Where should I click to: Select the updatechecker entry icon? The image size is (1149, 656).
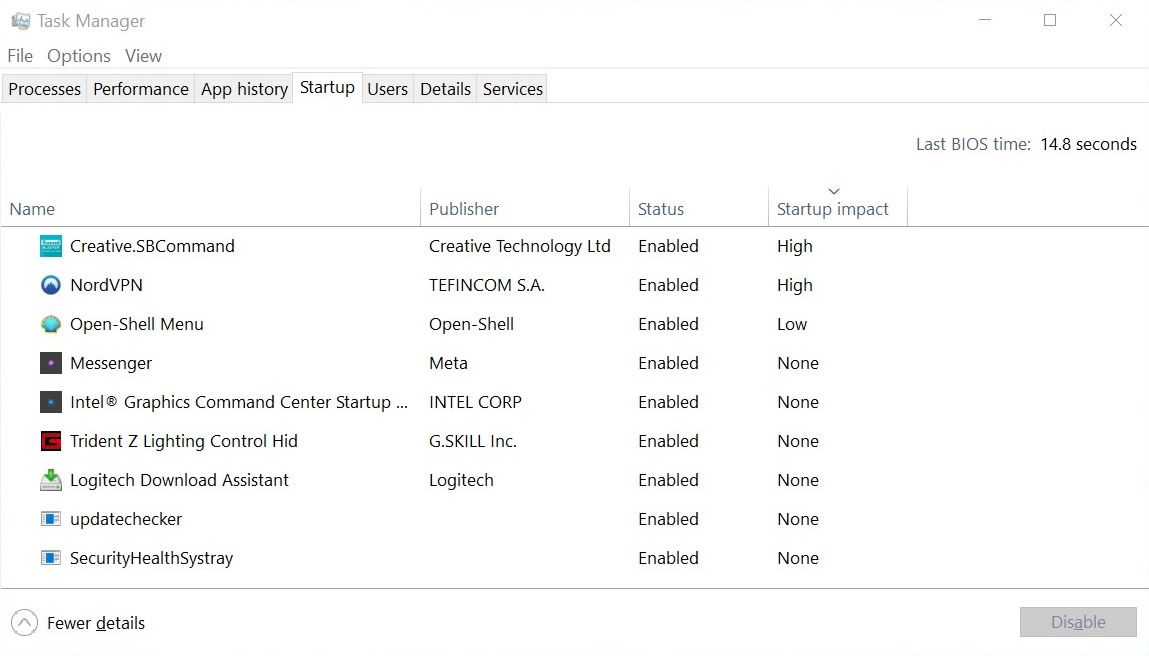coord(51,519)
